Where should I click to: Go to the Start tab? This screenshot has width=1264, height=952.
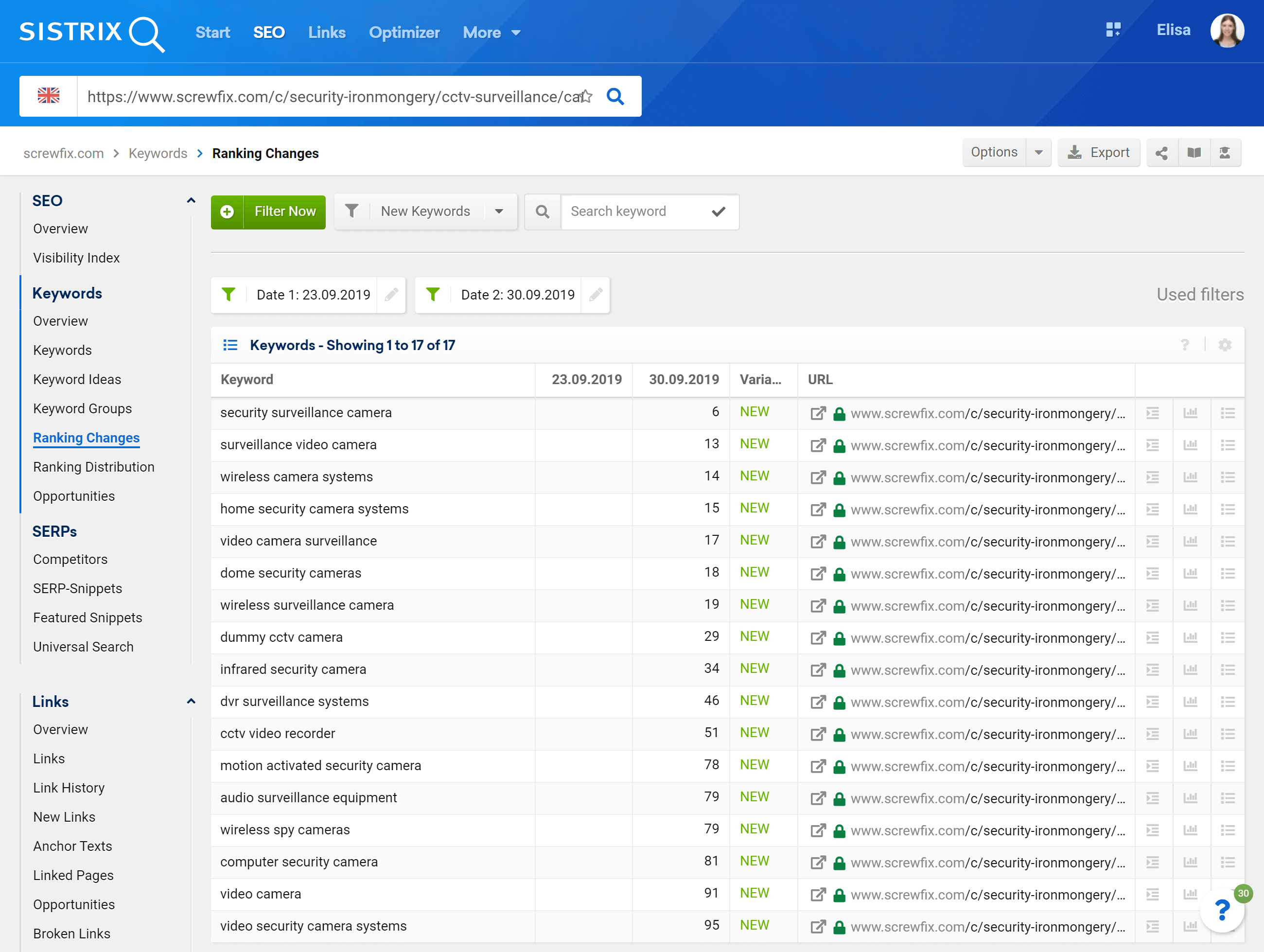[x=212, y=33]
